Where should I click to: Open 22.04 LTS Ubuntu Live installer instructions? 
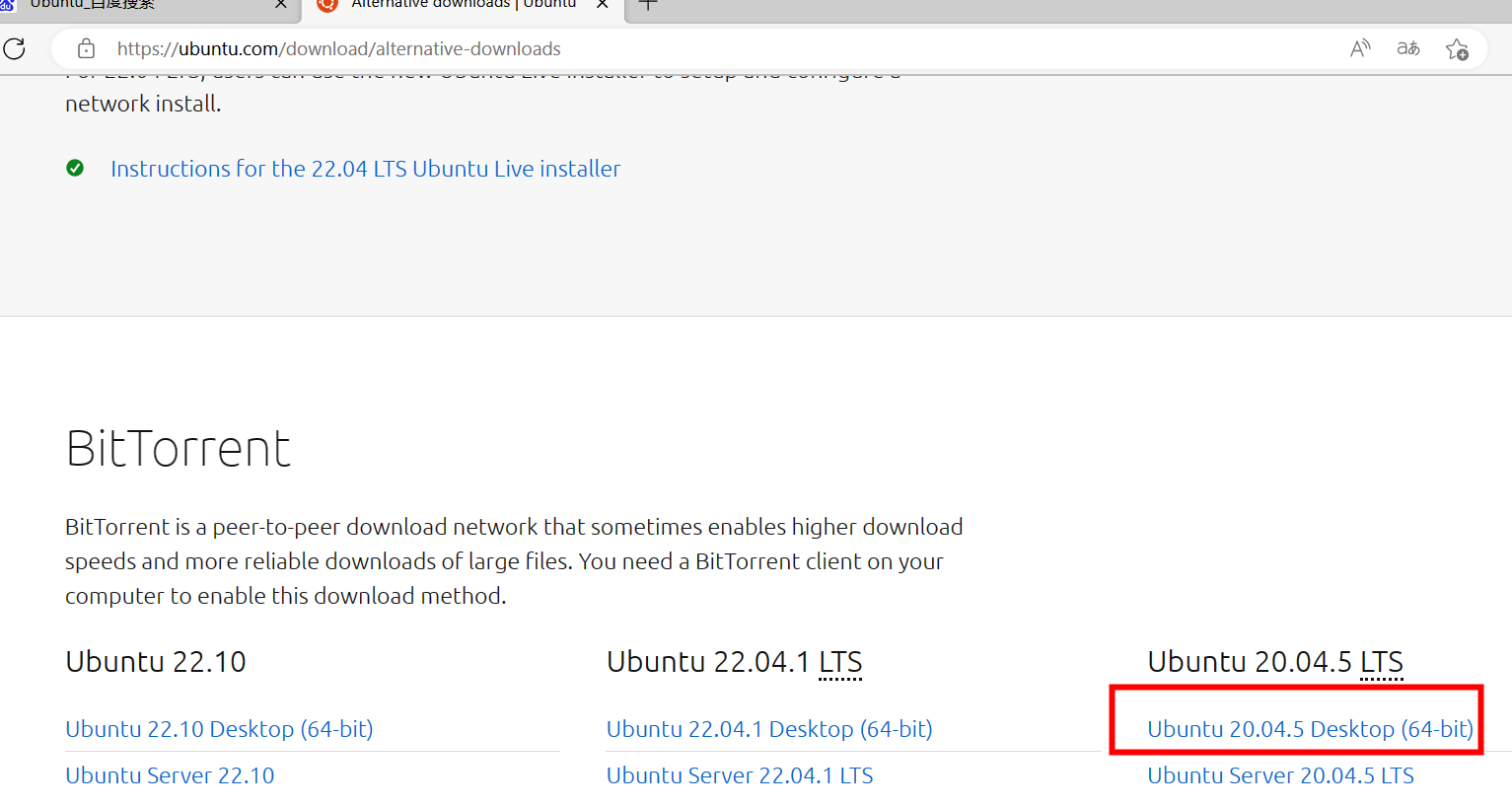pyautogui.click(x=365, y=169)
